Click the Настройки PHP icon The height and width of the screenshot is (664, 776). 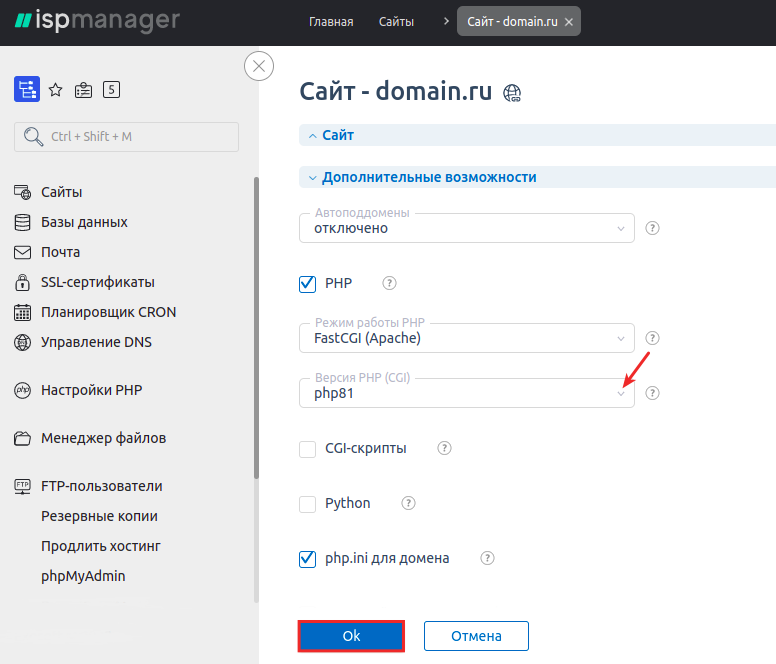[22, 390]
